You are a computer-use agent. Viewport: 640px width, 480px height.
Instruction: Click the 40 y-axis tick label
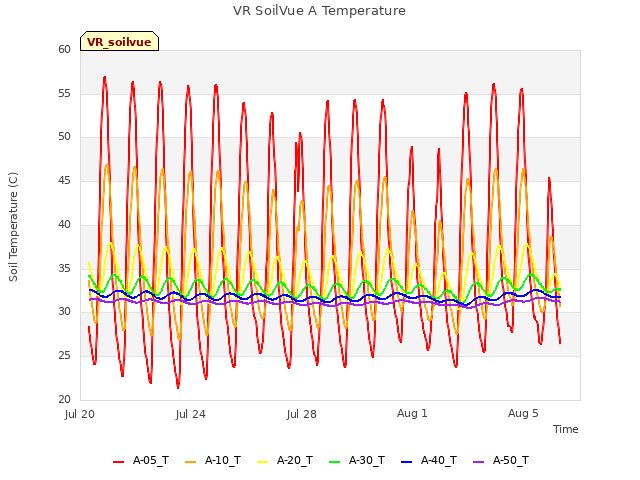[x=64, y=224]
